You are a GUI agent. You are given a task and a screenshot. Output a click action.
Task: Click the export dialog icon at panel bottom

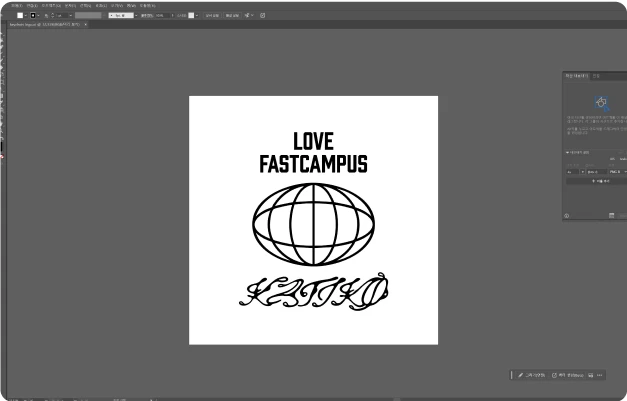(x=611, y=215)
